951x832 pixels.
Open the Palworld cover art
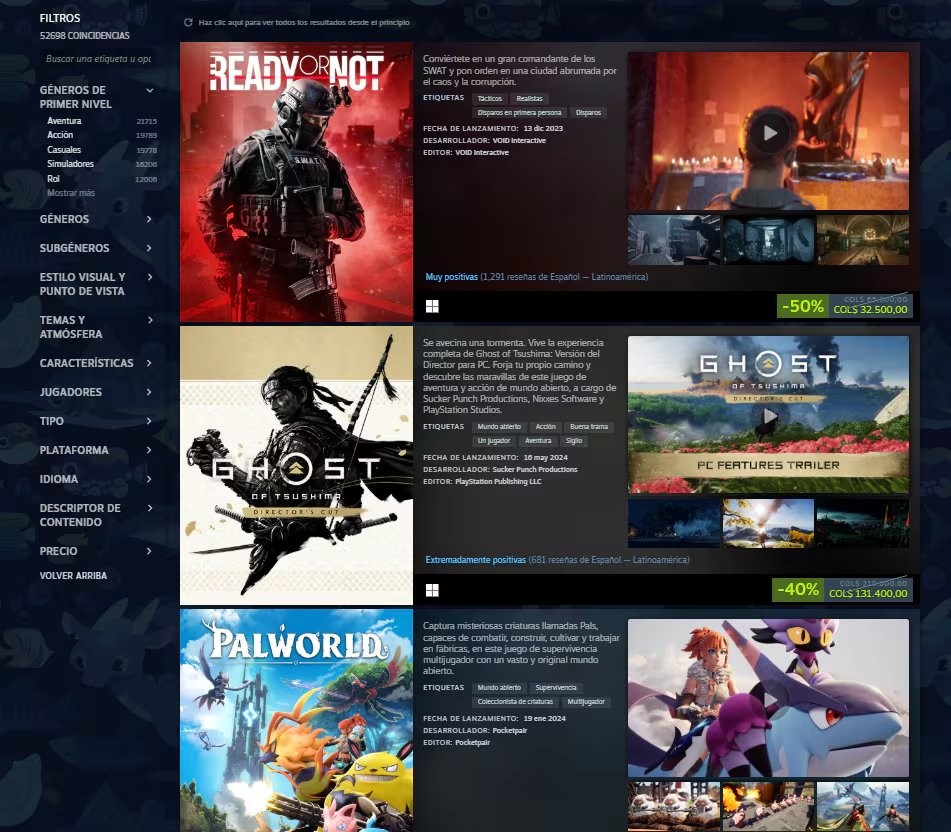[297, 720]
